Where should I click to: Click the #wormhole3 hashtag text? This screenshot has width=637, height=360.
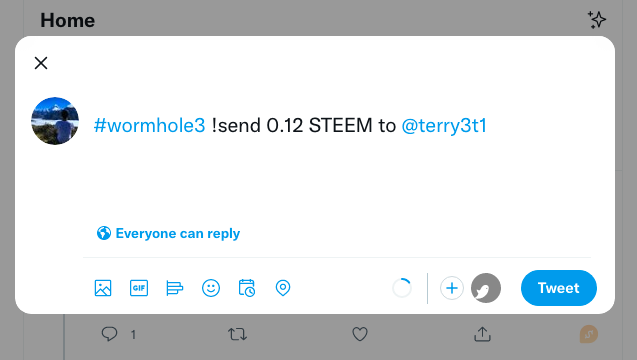click(x=150, y=125)
